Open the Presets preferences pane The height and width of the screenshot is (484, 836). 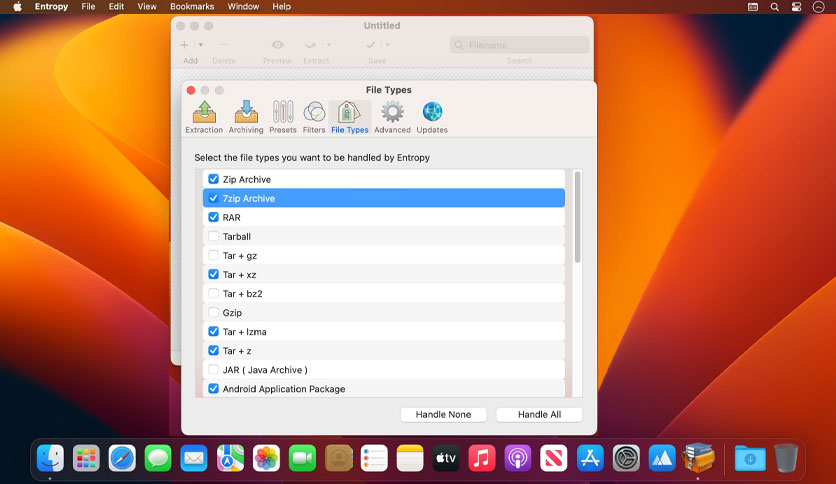coord(283,117)
